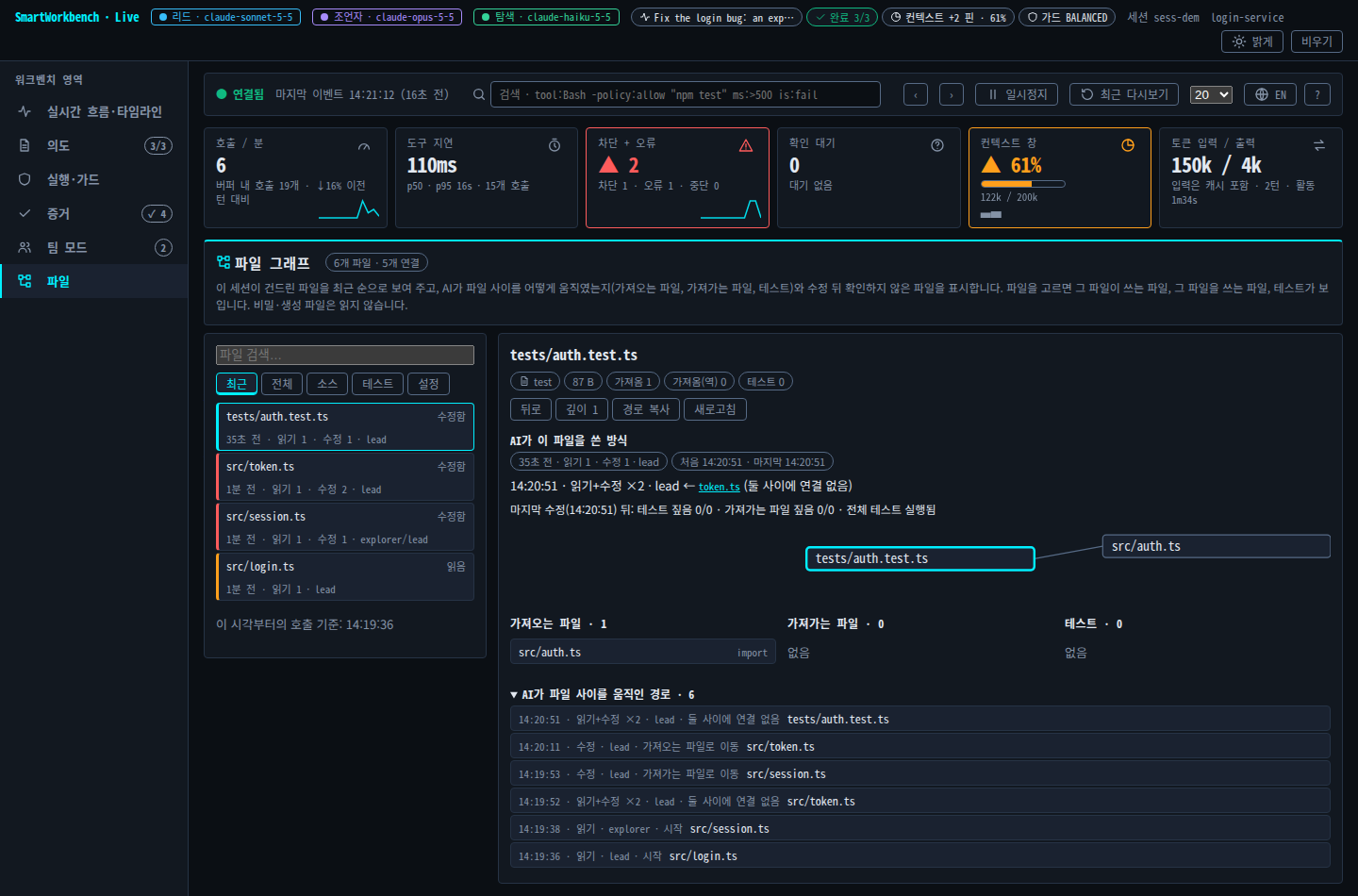This screenshot has height=896, width=1358.
Task: Select the 소스 file filter tab
Action: pos(327,384)
